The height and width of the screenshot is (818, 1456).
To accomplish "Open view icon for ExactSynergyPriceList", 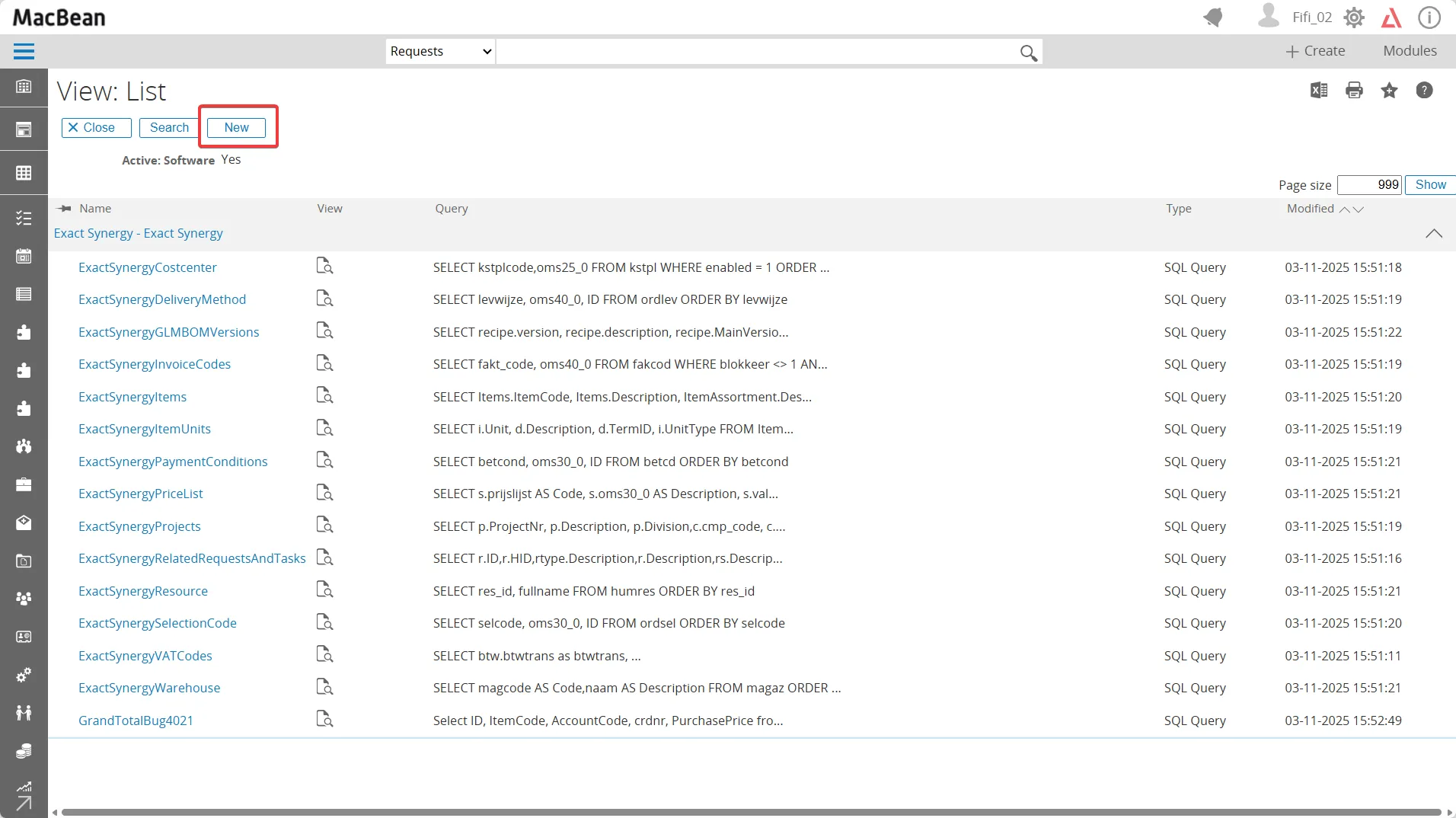I will 324,493.
